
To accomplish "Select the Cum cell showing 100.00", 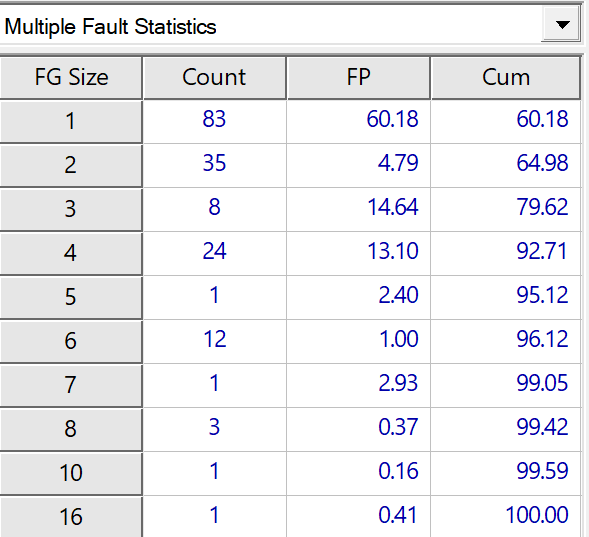I will [506, 517].
